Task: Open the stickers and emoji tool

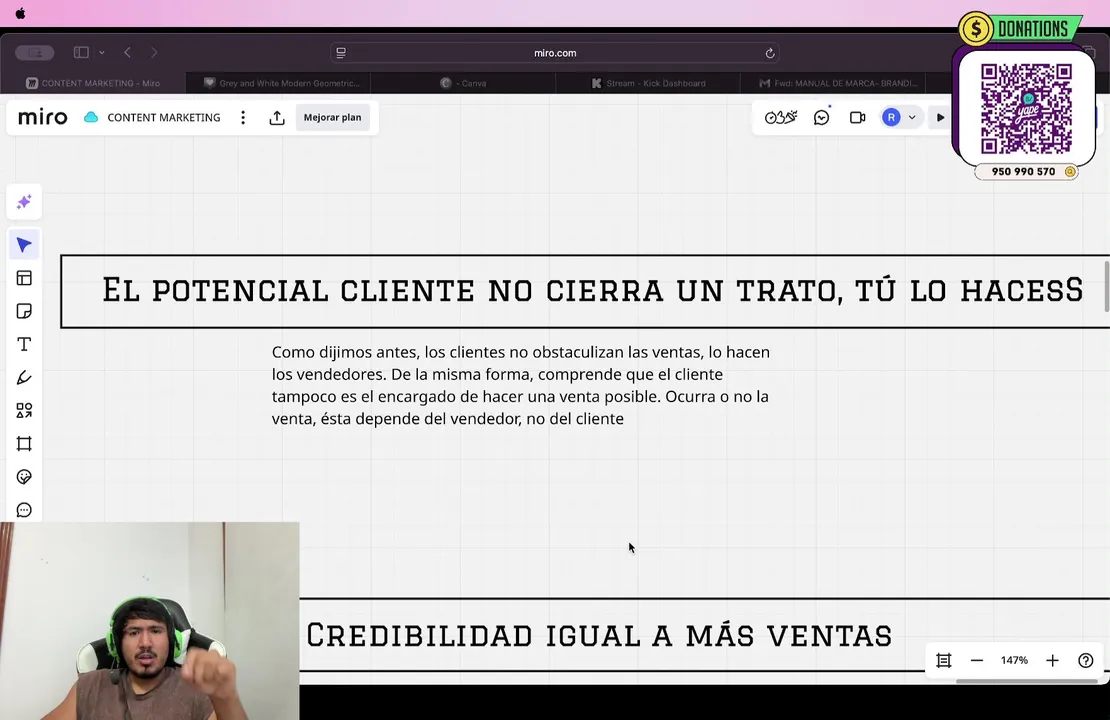Action: (x=24, y=477)
